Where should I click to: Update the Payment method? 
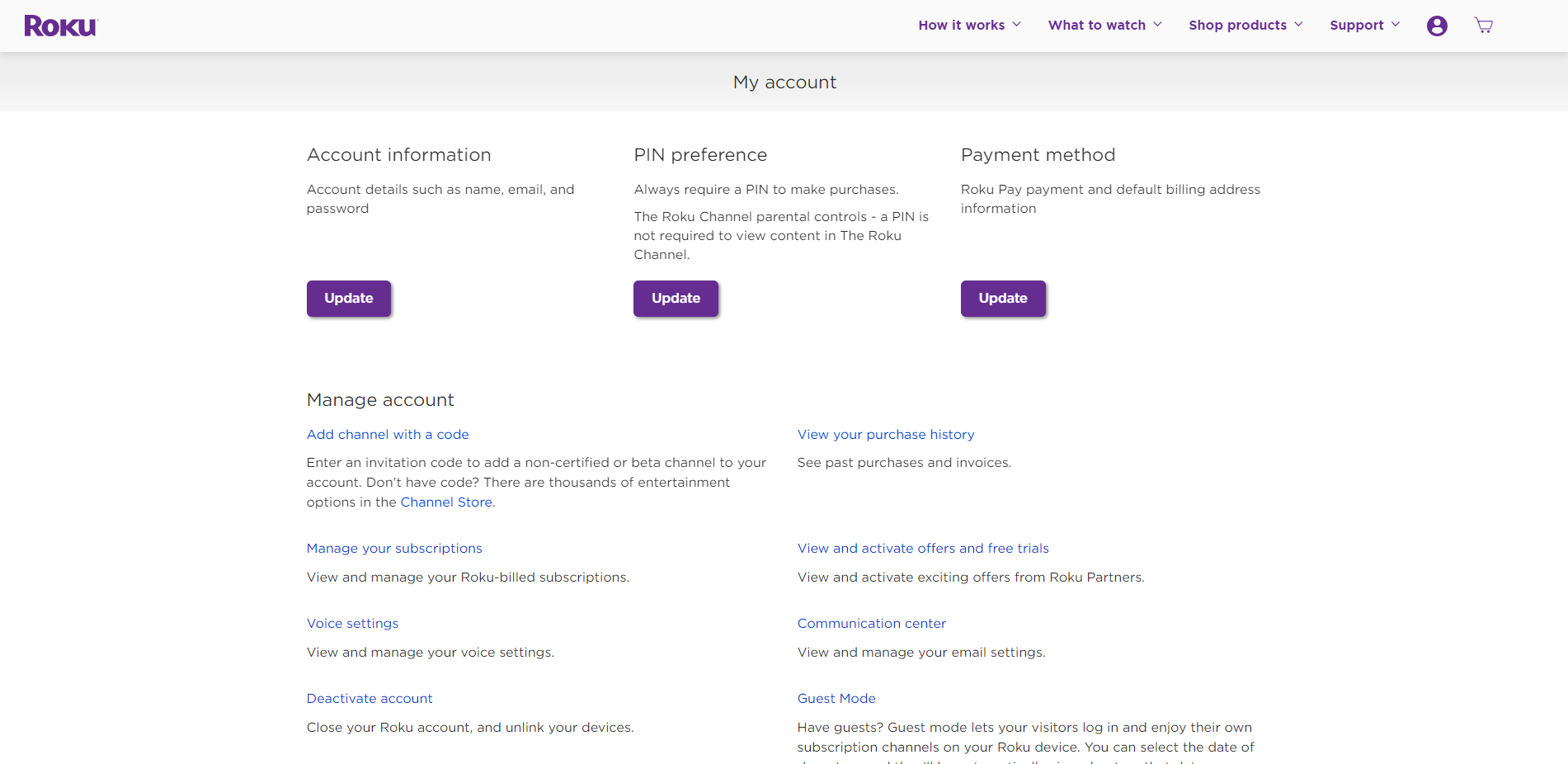pyautogui.click(x=1002, y=298)
